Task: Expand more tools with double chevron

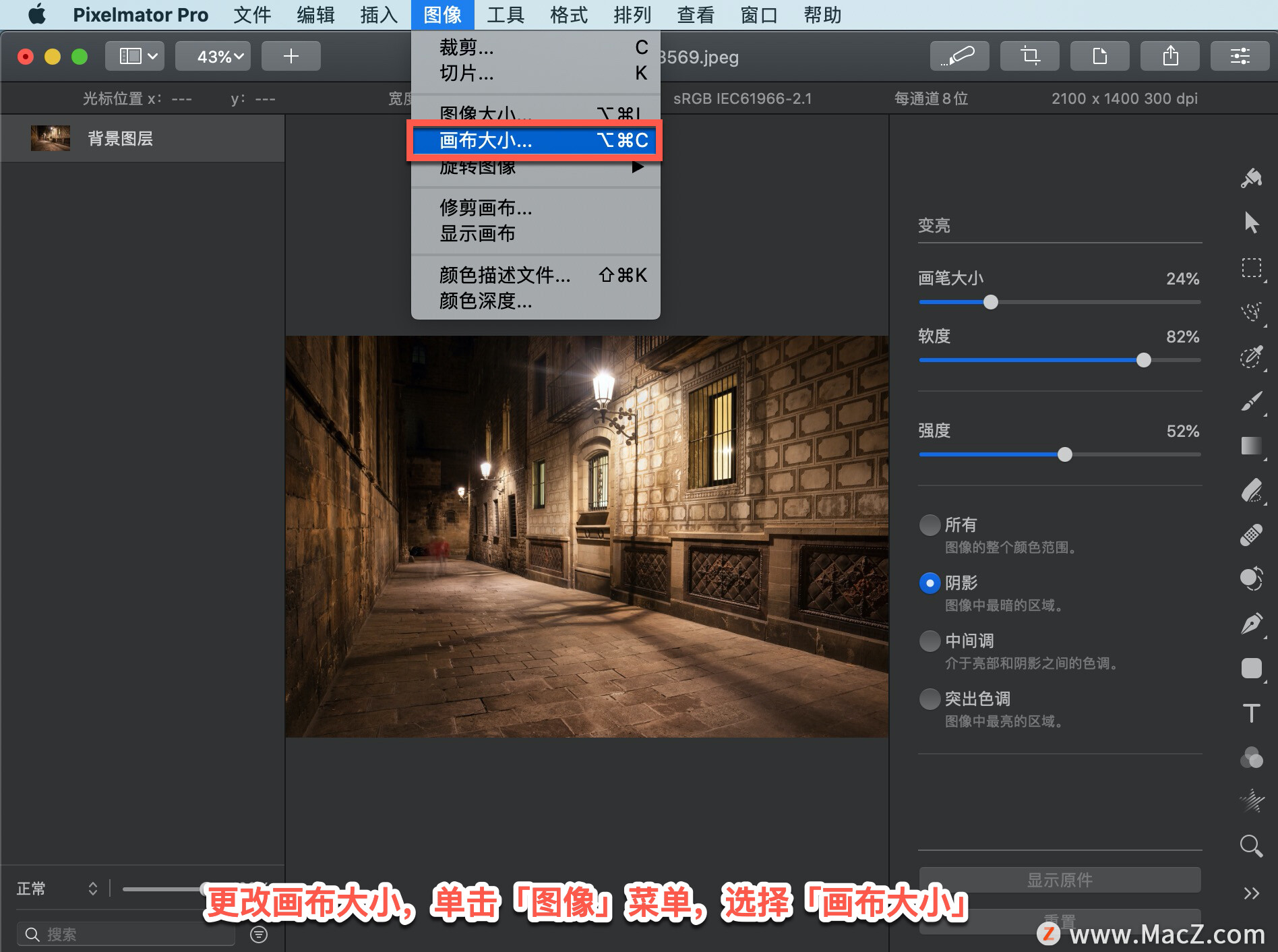Action: (x=1252, y=893)
